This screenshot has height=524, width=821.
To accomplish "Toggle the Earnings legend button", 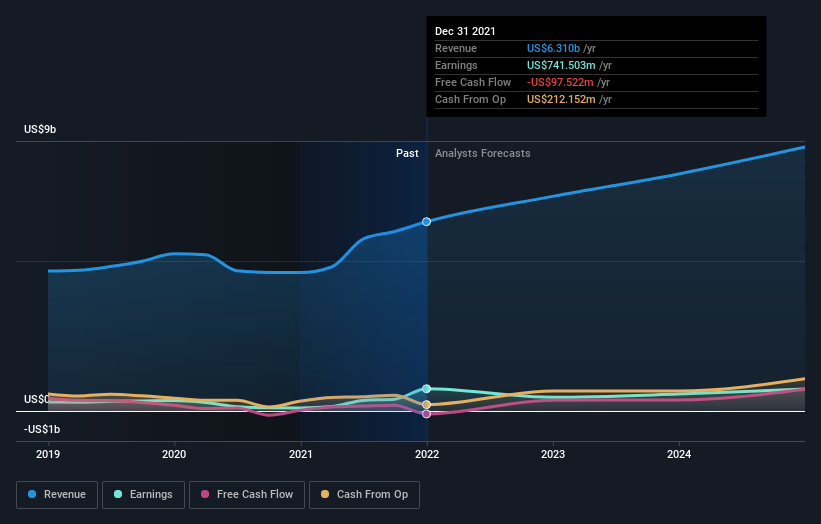I will pyautogui.click(x=143, y=495).
